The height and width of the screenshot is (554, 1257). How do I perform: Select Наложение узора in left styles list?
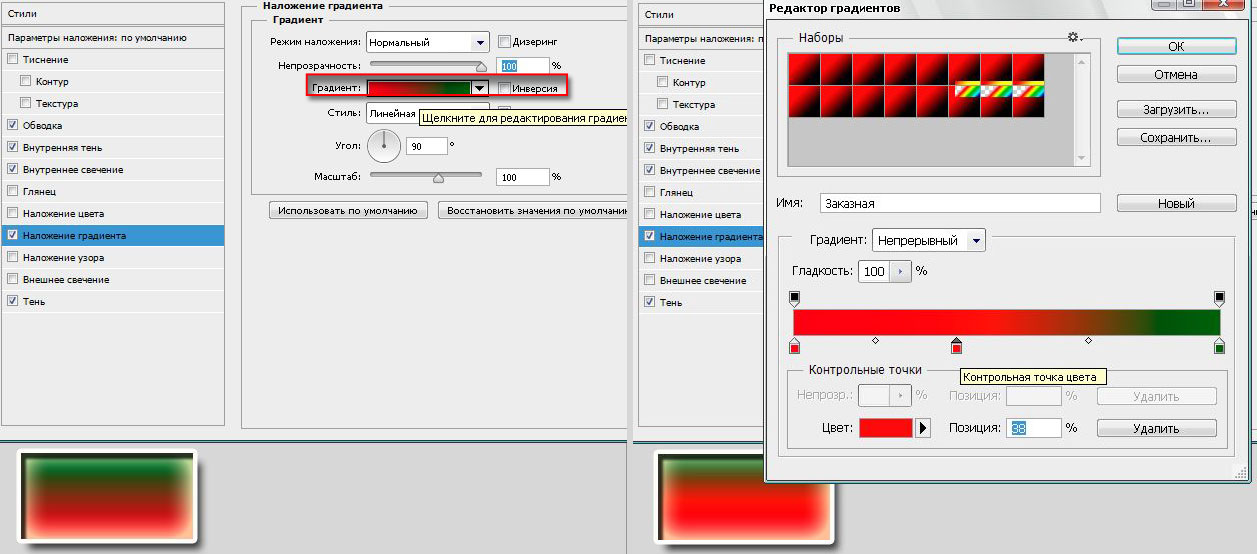(12, 257)
